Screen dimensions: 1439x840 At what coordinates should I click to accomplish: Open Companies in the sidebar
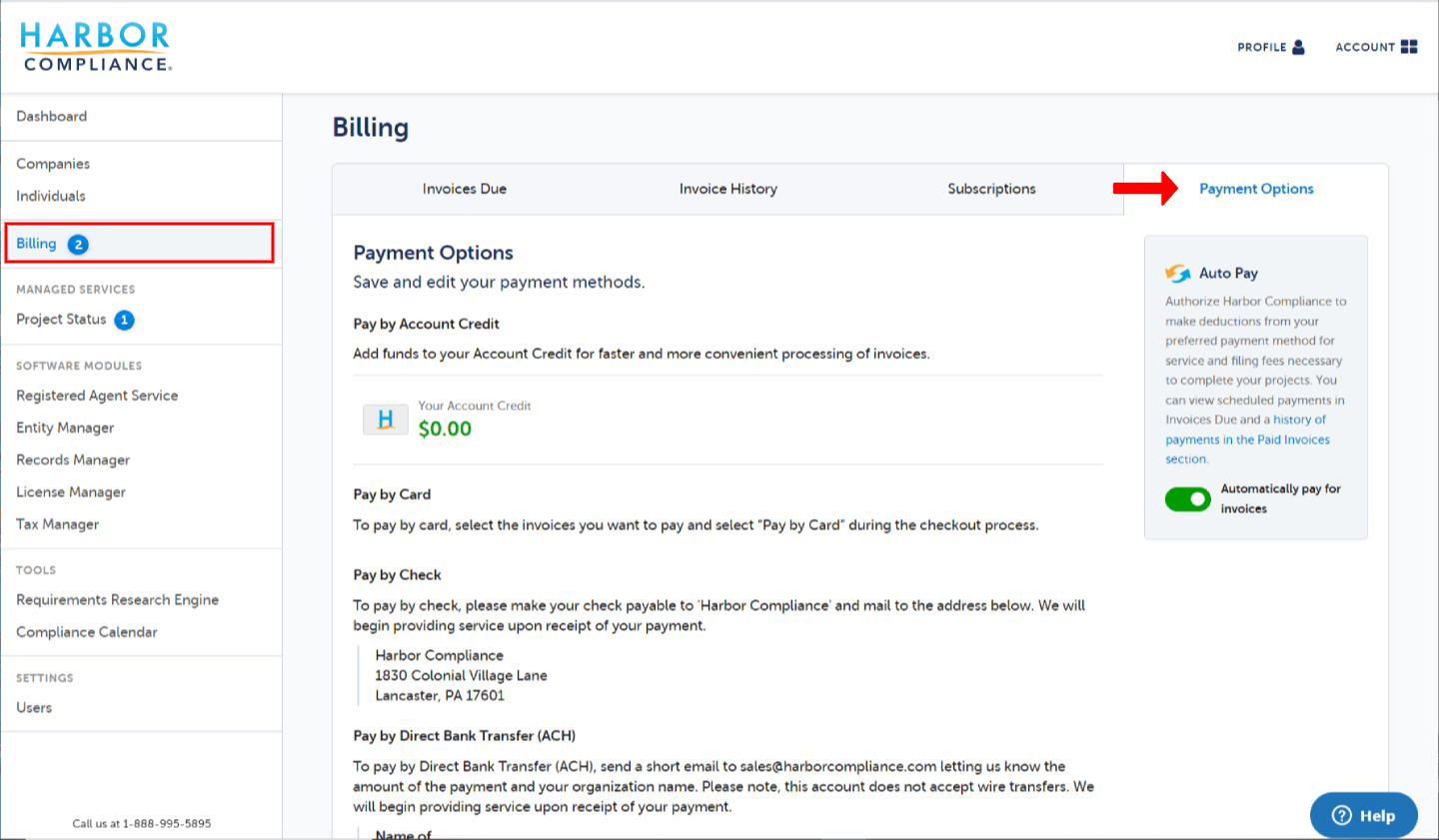[x=53, y=164]
